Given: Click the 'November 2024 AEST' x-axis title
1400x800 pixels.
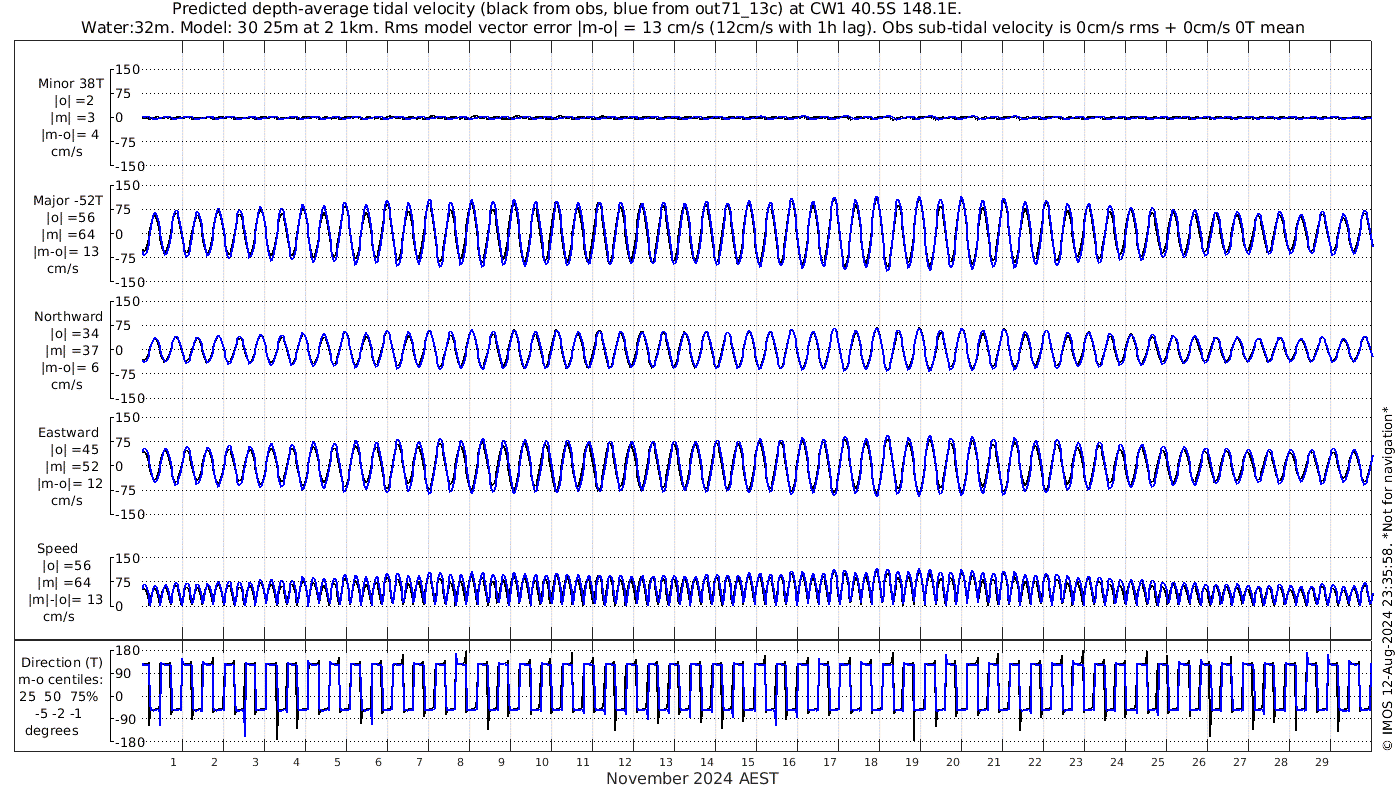Looking at the screenshot, I should 692,779.
